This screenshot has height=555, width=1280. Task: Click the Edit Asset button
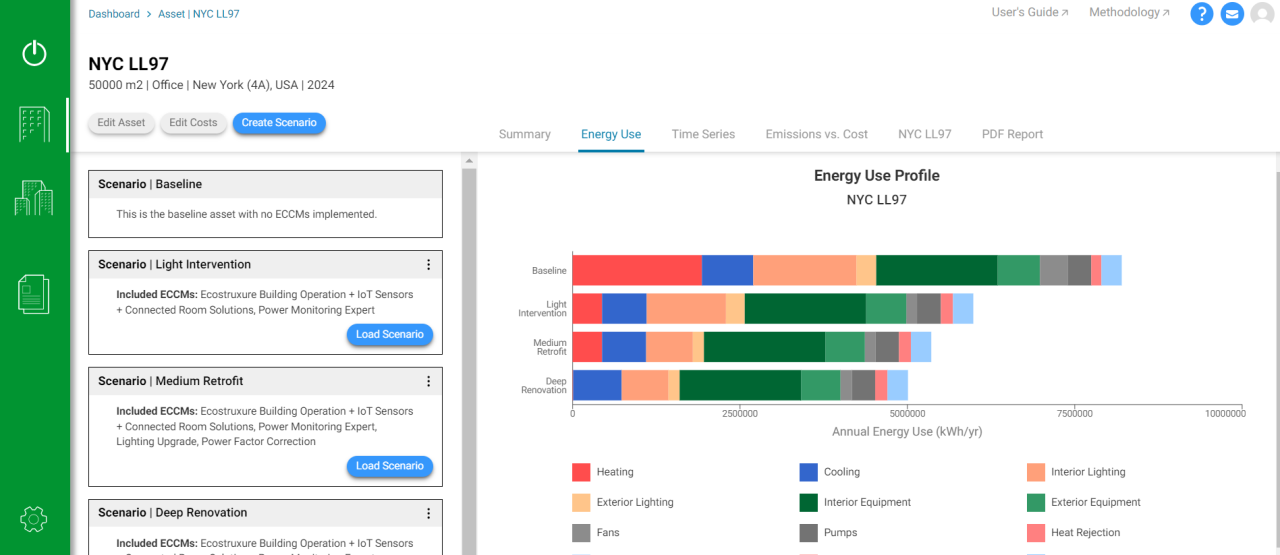[121, 123]
